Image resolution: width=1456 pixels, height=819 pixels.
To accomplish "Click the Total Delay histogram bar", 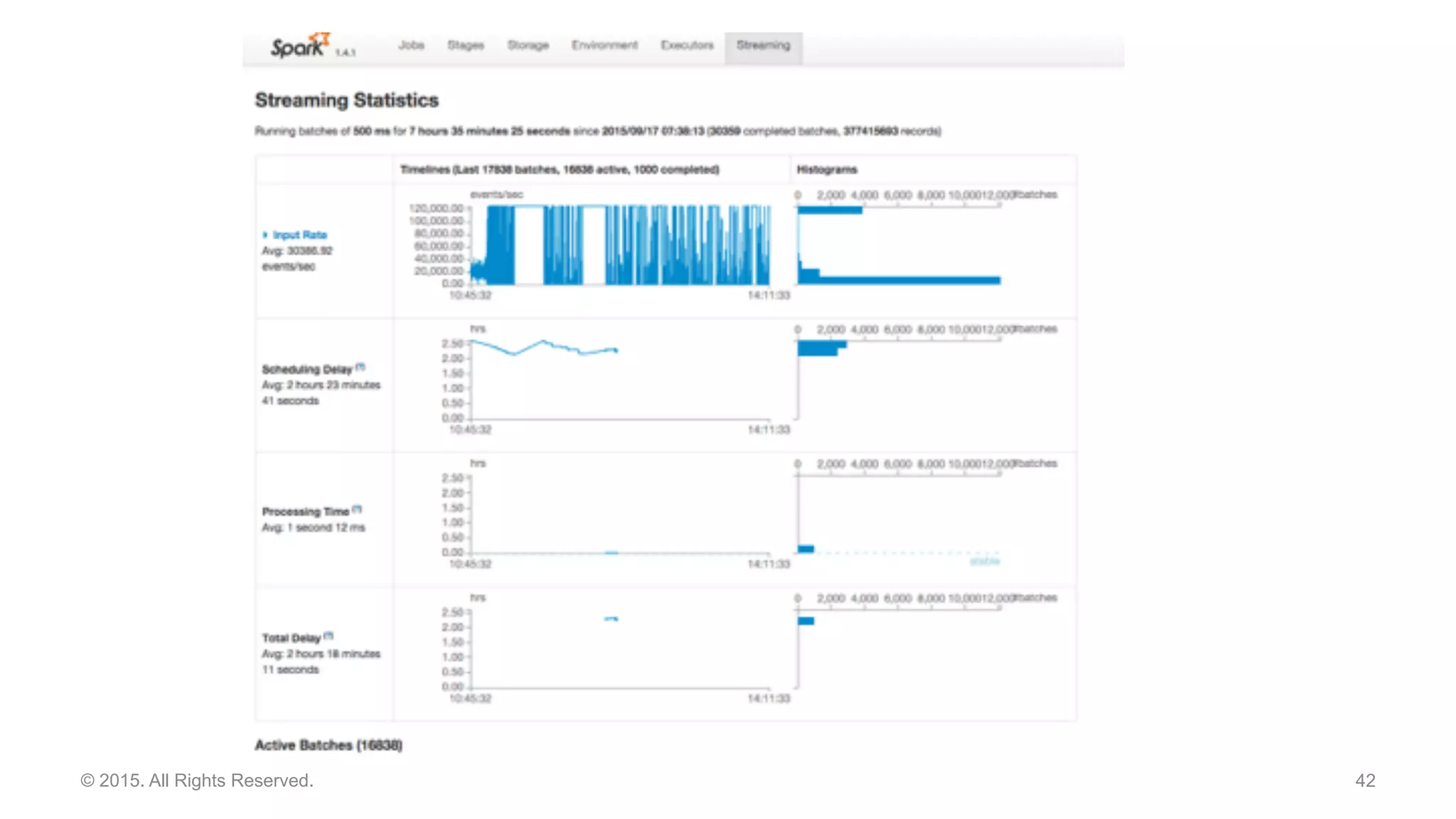I will [x=805, y=621].
